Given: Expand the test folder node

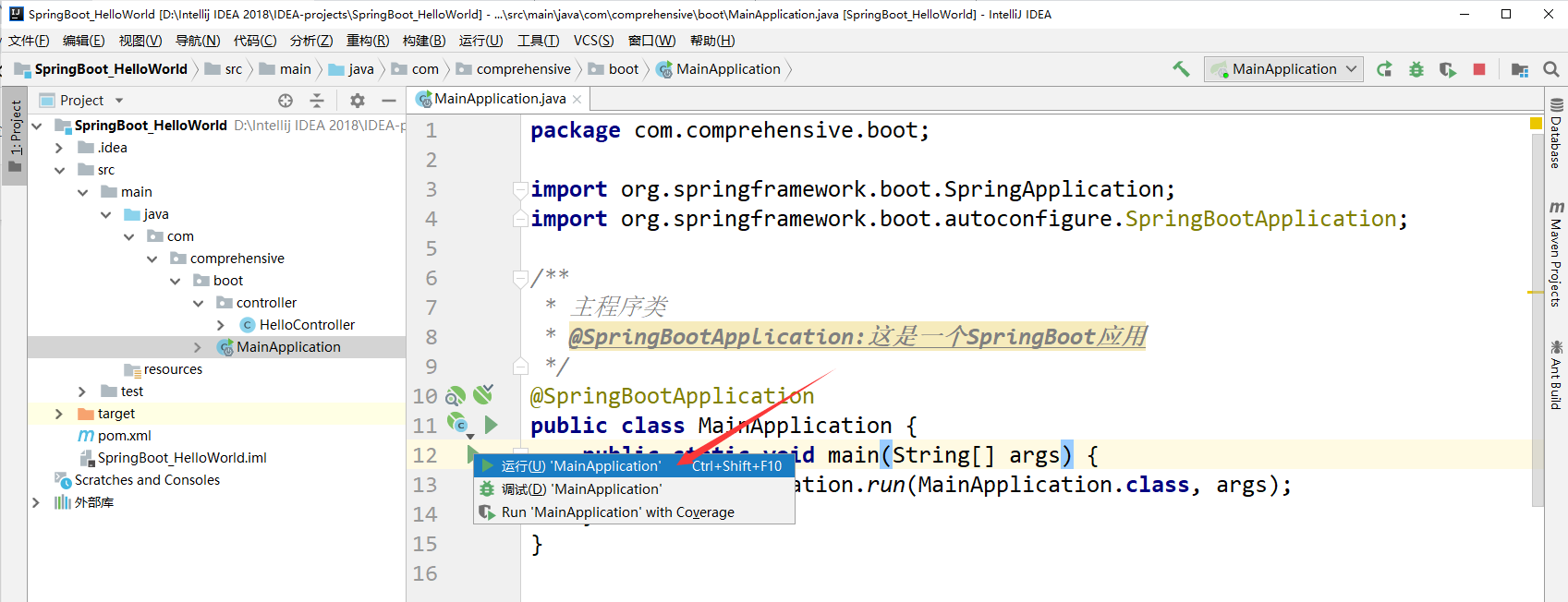Looking at the screenshot, I should (82, 391).
